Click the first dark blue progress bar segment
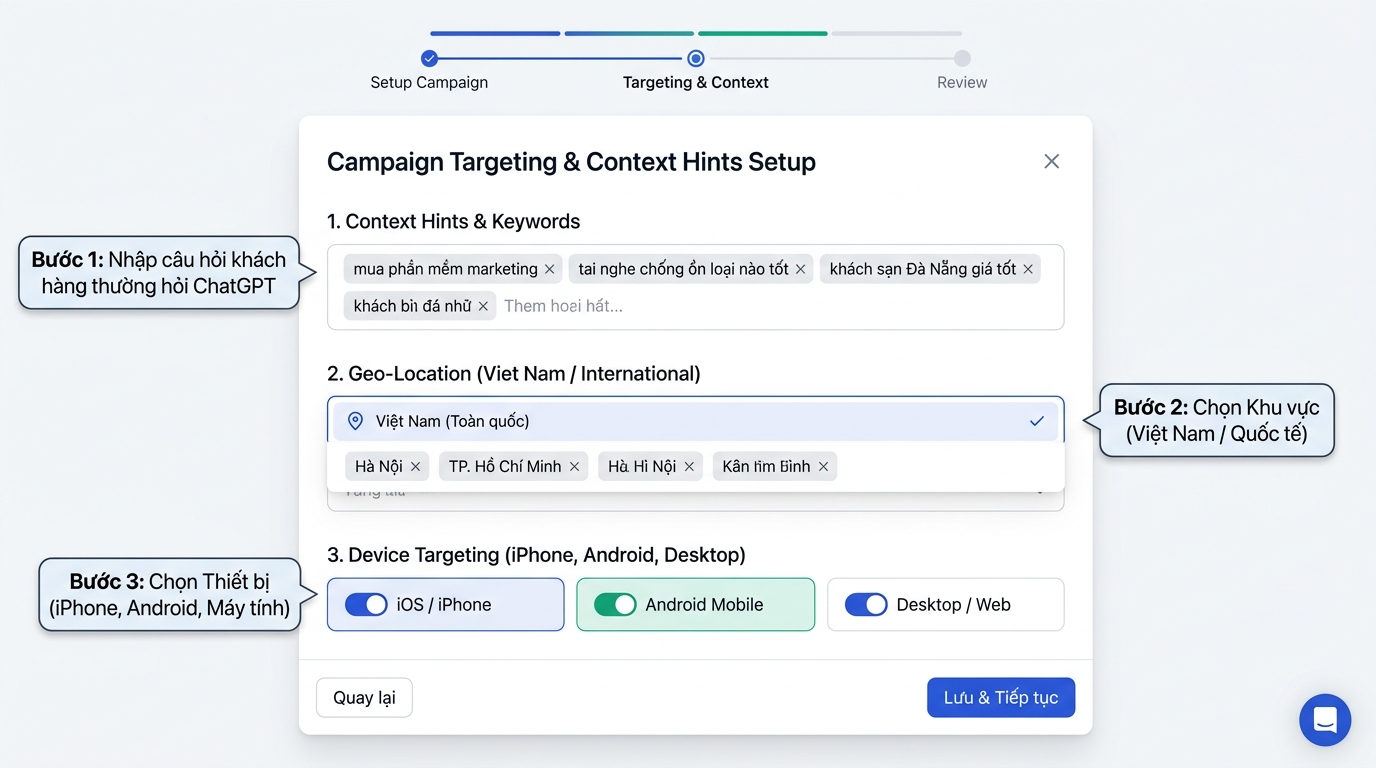Screen dimensions: 1376x768 (495, 33)
